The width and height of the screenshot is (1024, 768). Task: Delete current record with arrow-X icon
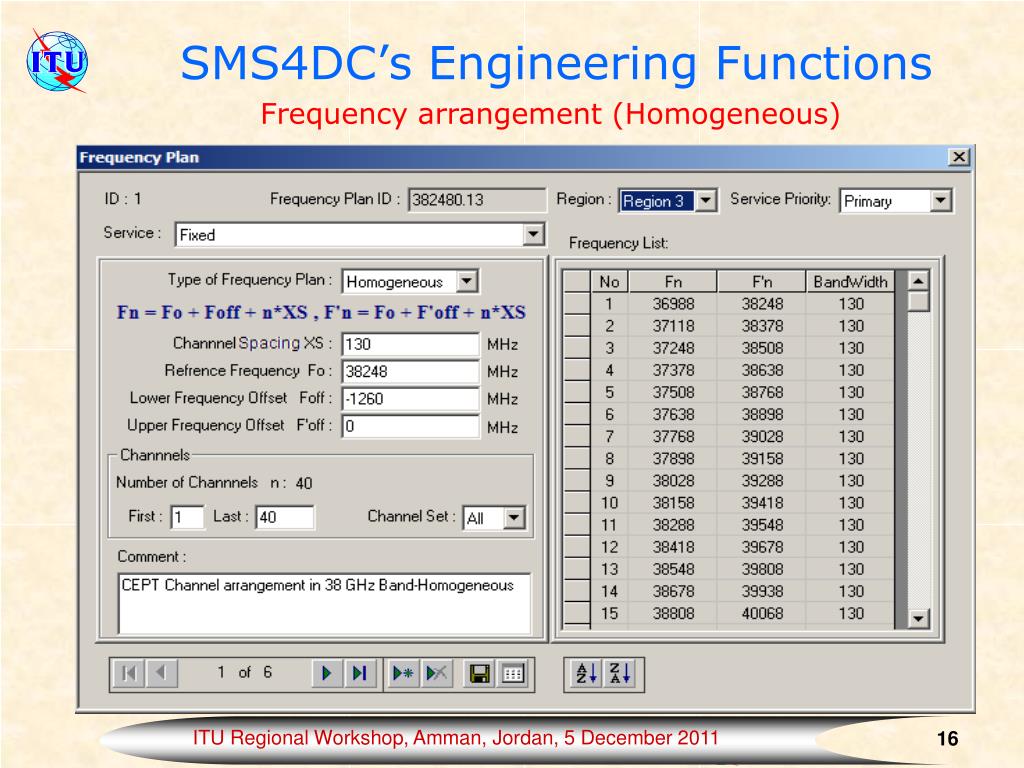point(436,673)
